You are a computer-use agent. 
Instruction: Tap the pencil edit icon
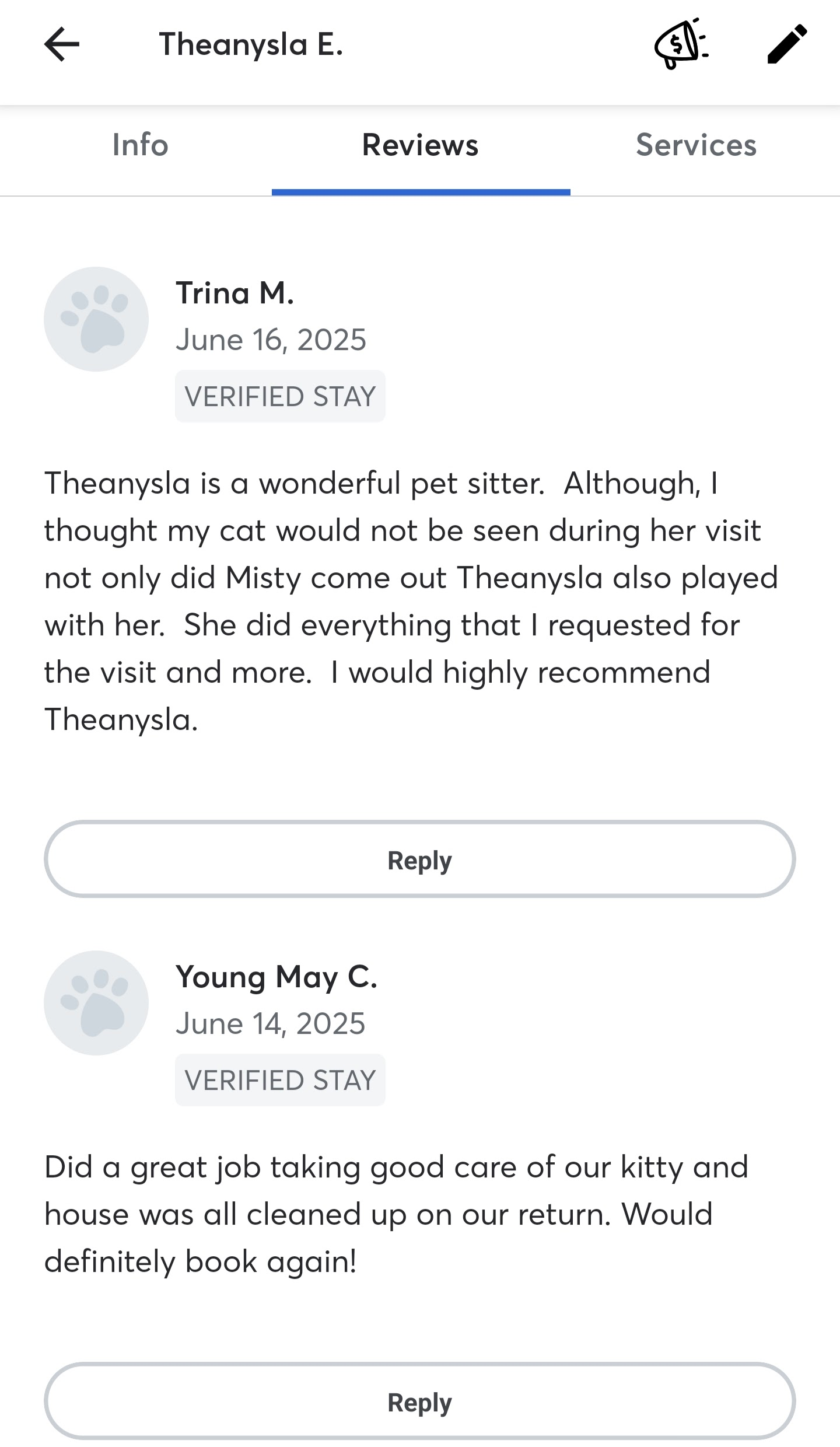pos(787,44)
